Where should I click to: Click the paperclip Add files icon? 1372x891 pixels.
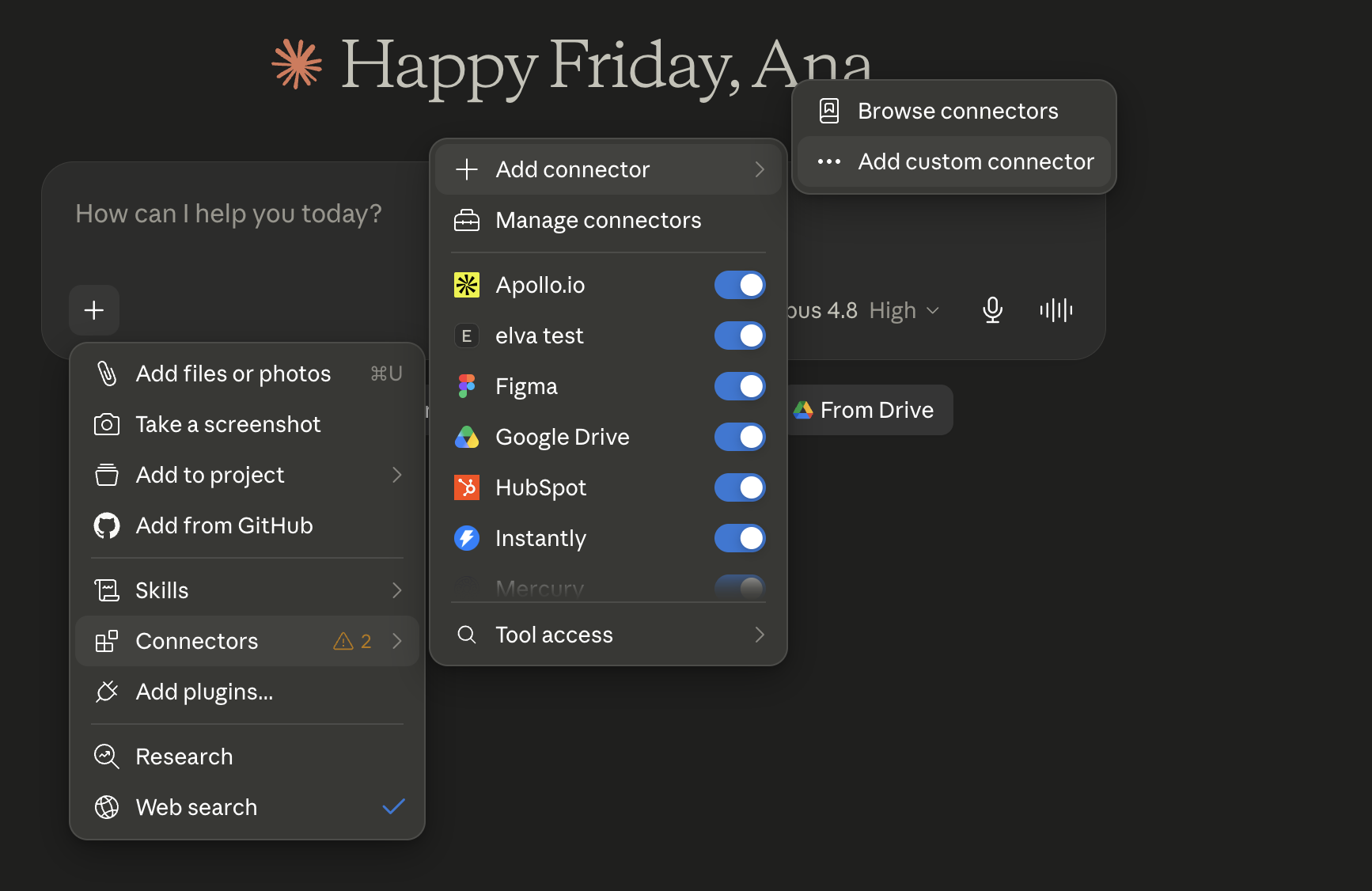click(107, 373)
